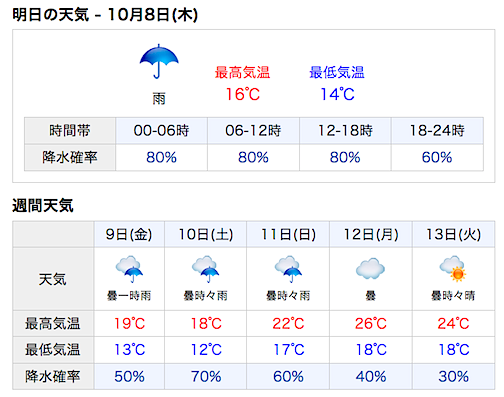Select the 18-24時 time slot header

437,131
